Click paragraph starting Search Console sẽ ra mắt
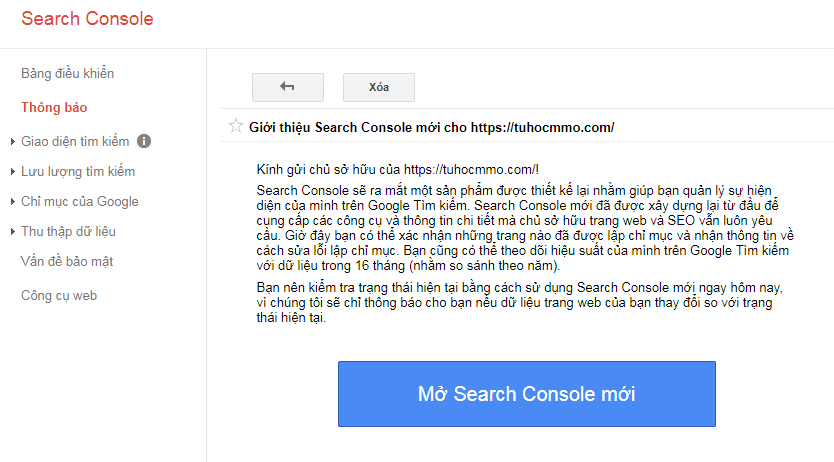 (525, 228)
